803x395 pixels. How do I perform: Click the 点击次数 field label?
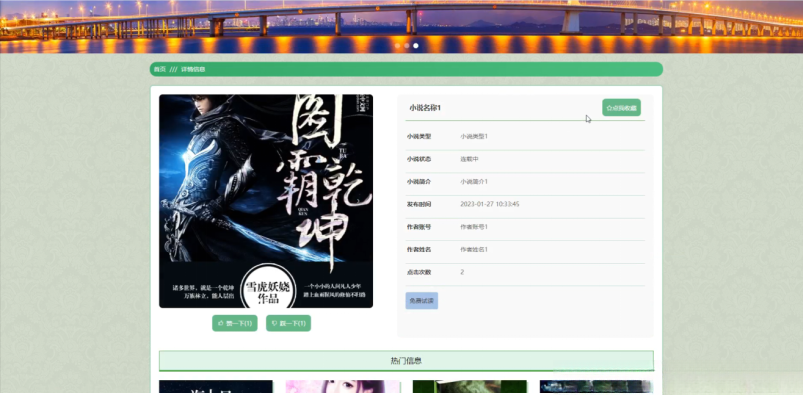(419, 272)
